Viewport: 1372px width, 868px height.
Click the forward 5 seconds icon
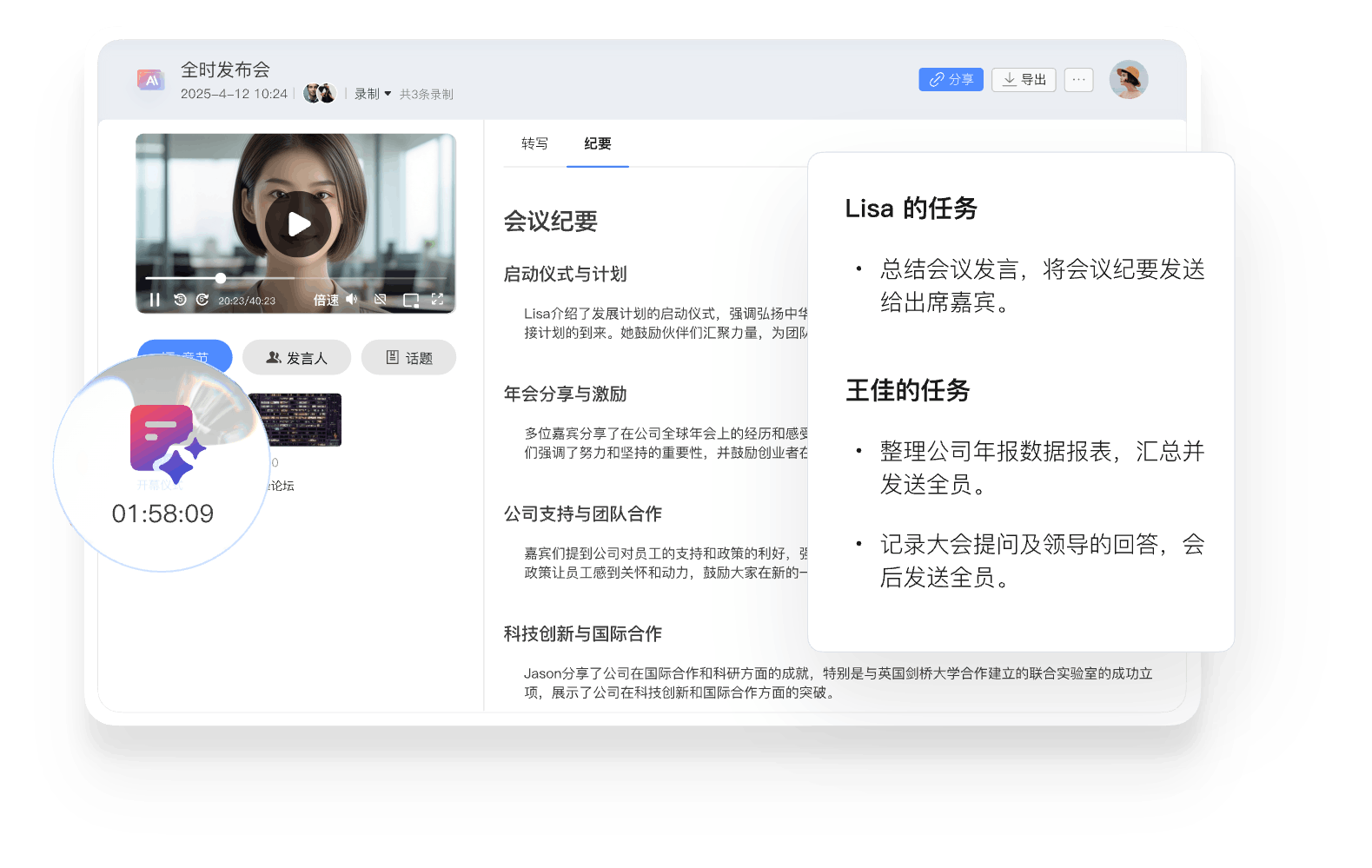(x=202, y=300)
